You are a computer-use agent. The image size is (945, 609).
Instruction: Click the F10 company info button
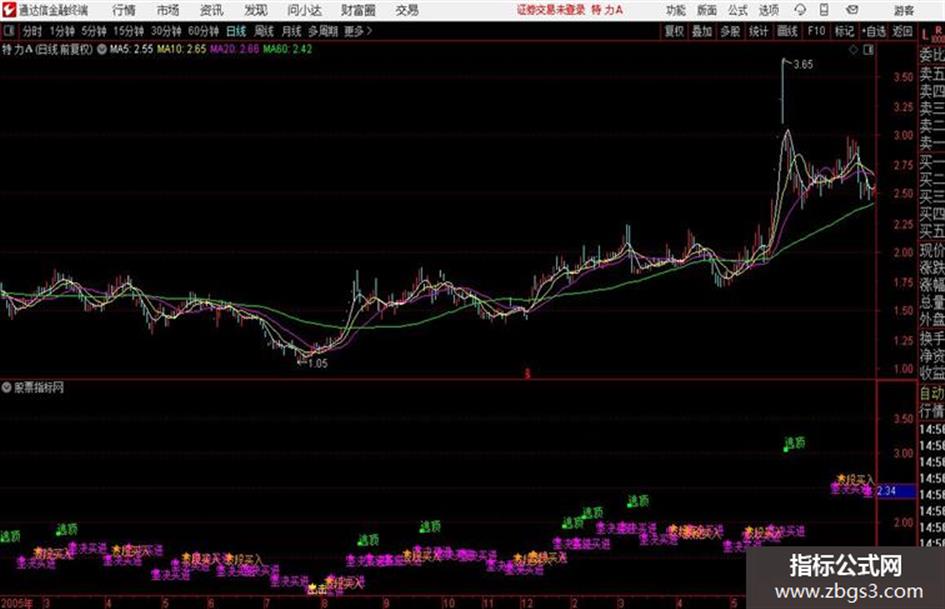tap(816, 31)
